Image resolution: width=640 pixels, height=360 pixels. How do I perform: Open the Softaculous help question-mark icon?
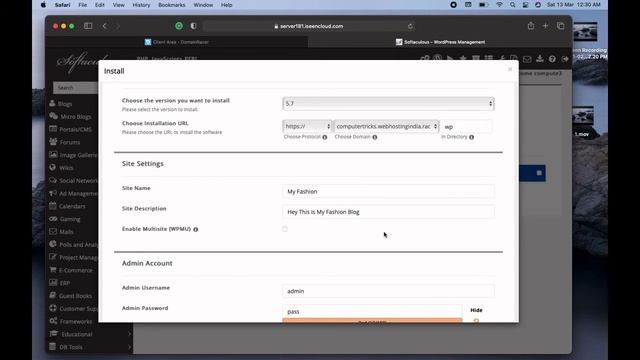click(x=552, y=59)
